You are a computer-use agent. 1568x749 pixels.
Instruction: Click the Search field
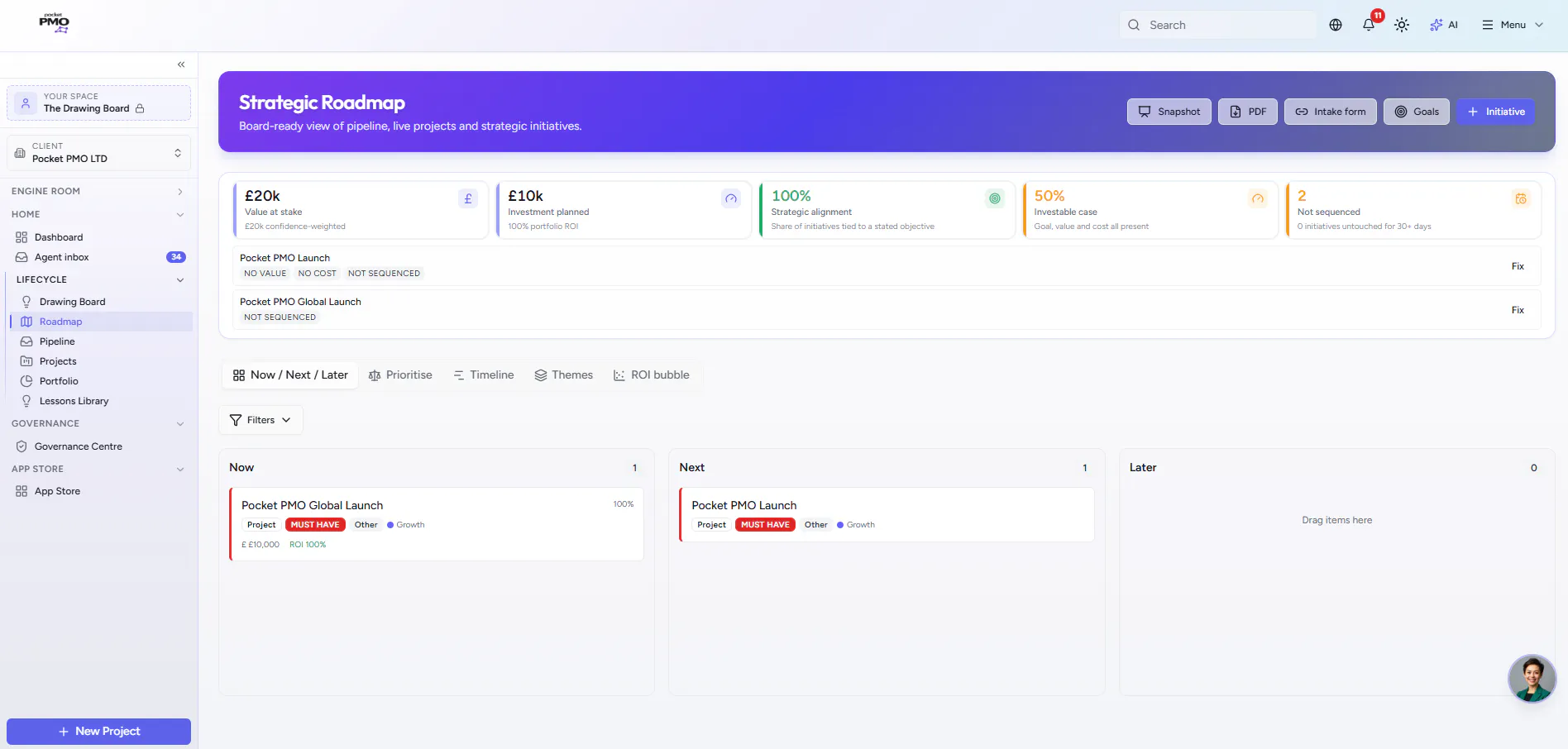(x=1217, y=25)
